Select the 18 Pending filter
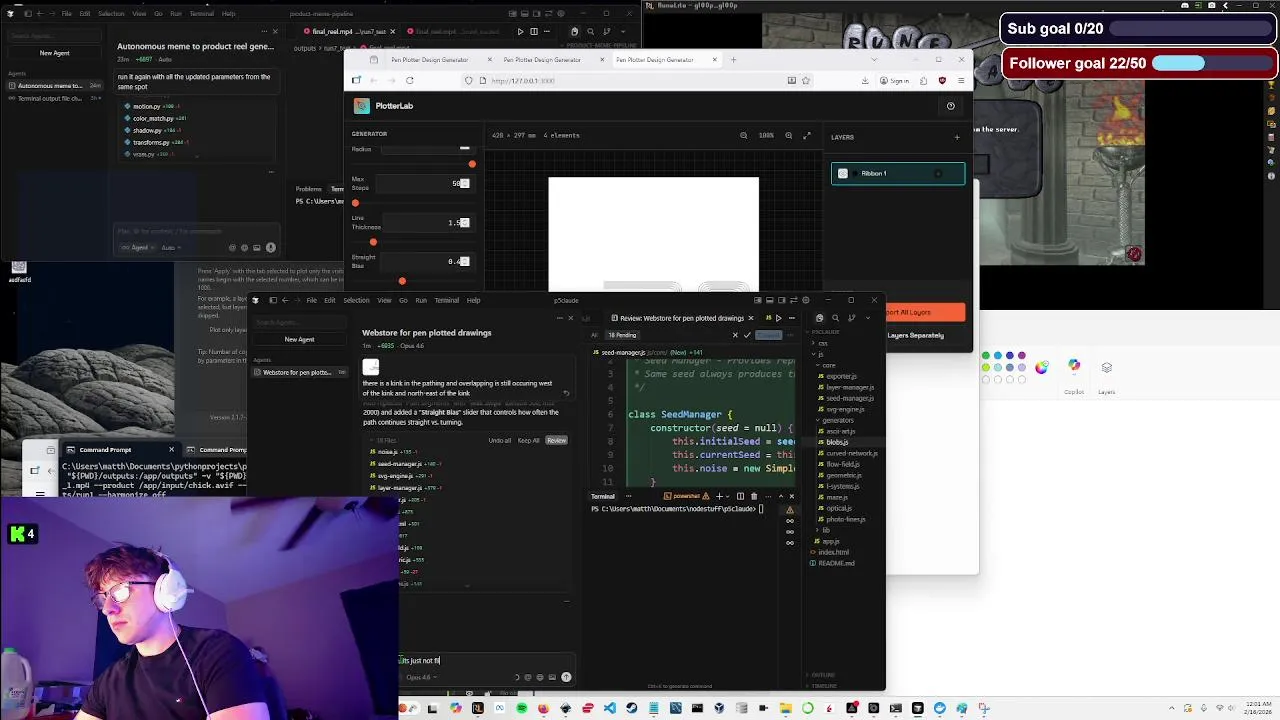 click(x=622, y=335)
